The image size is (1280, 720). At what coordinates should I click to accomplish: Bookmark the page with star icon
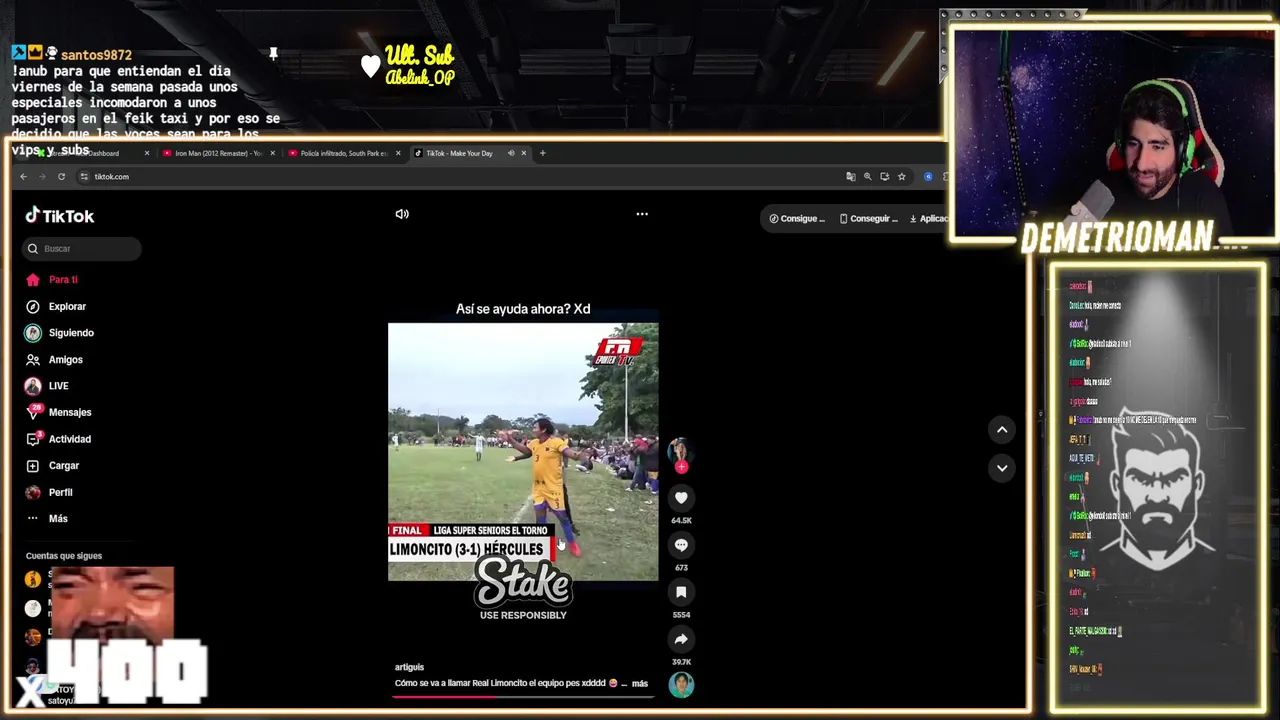coord(901,177)
